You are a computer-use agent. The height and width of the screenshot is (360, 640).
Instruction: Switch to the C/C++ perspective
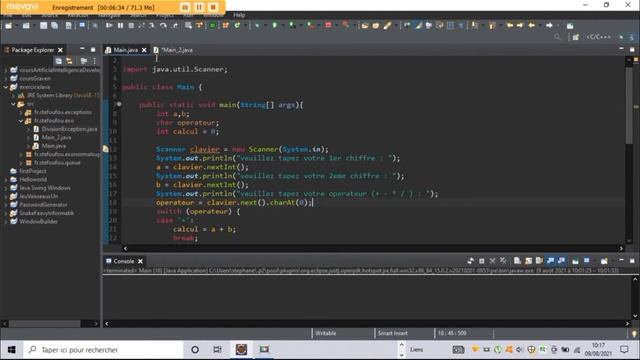click(598, 37)
